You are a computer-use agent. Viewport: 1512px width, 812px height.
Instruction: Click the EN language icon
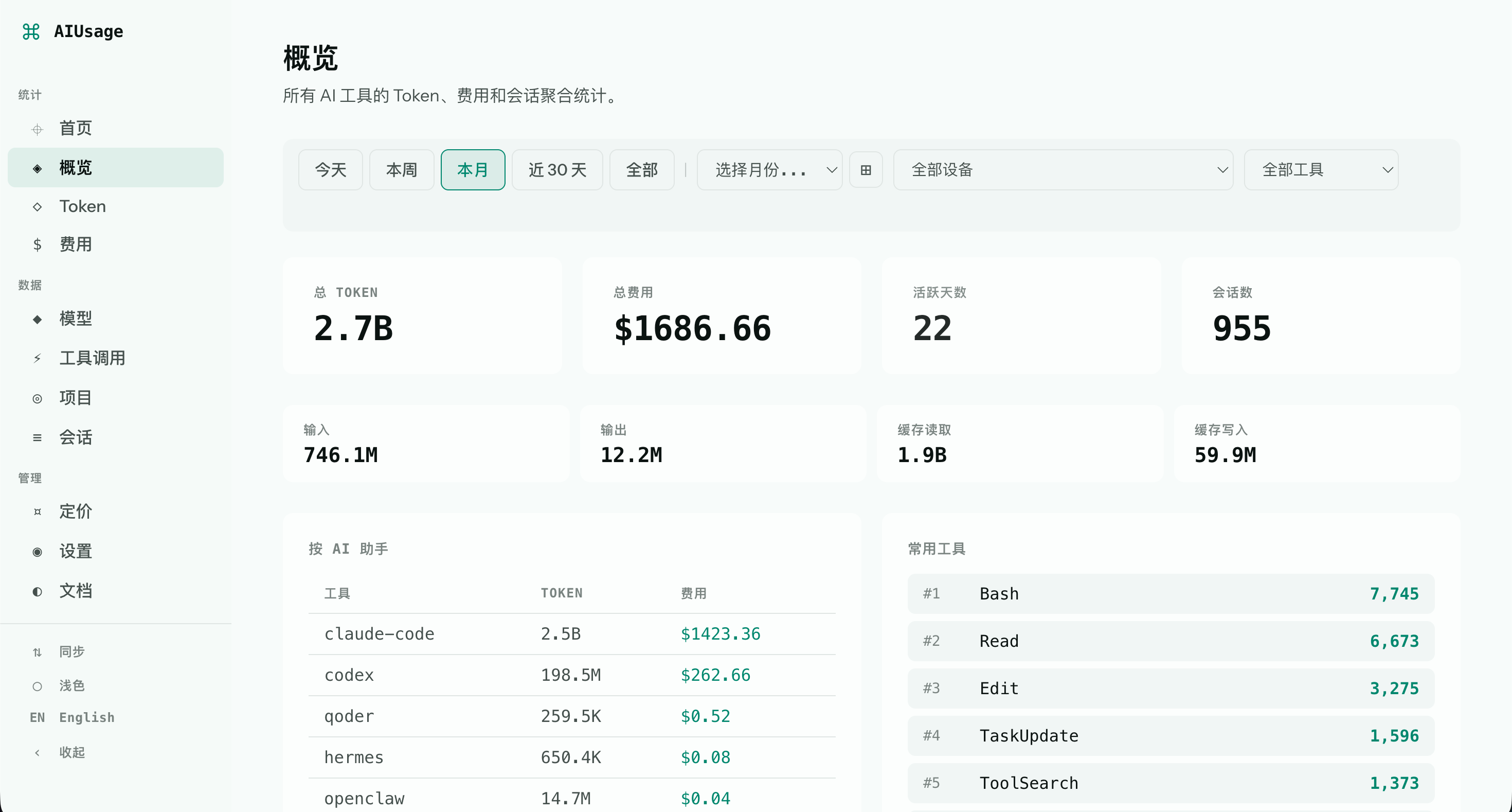(37, 717)
